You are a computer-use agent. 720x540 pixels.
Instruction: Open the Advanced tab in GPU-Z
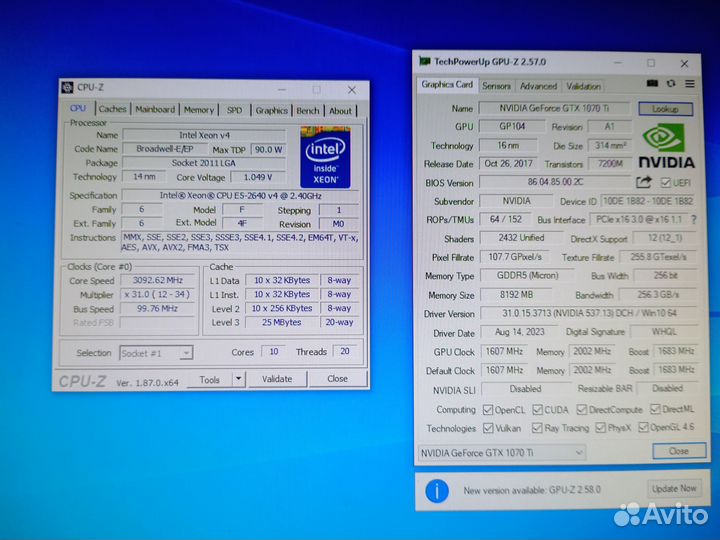[538, 86]
